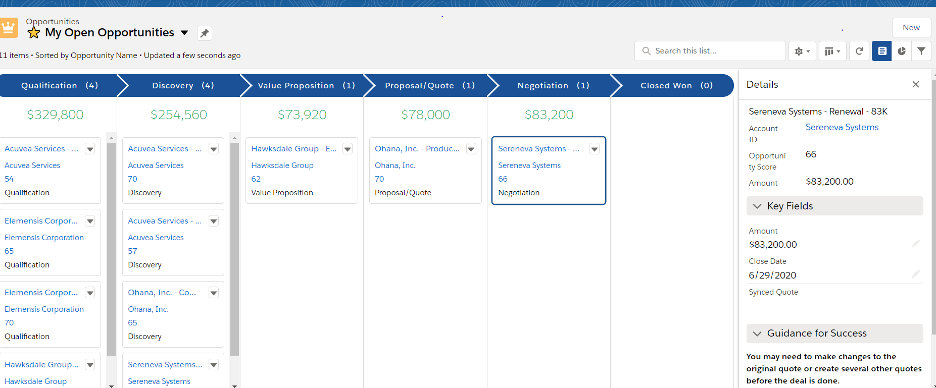Click the $254,560 Discovery total
The image size is (936, 388).
tap(179, 115)
